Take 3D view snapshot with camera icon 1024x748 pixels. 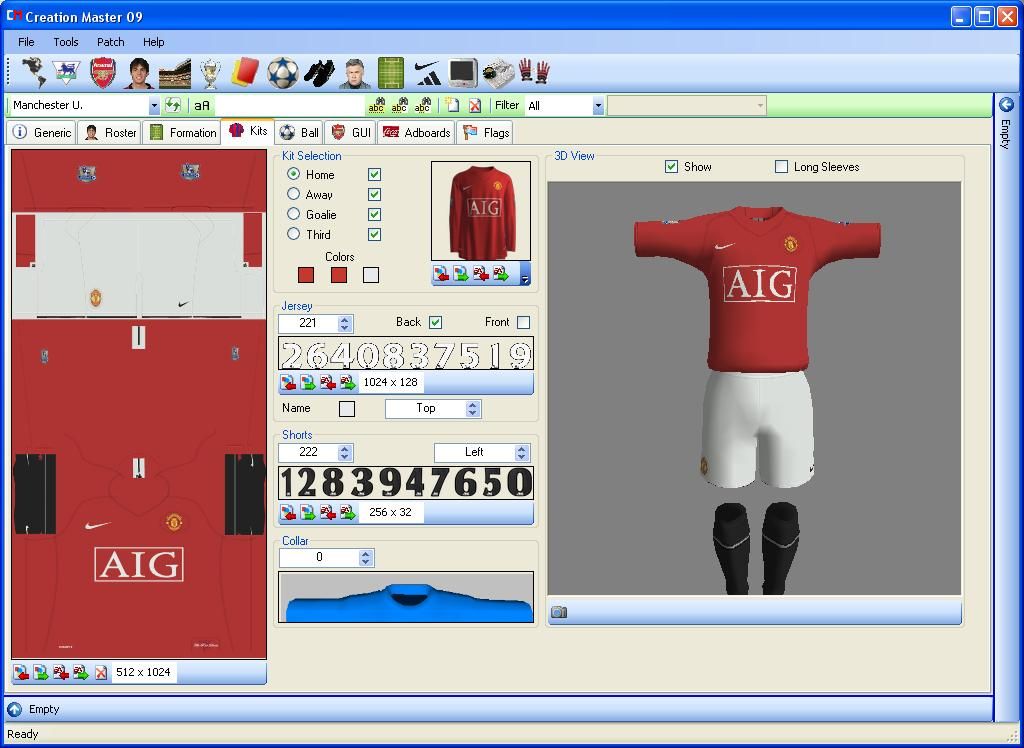[559, 612]
